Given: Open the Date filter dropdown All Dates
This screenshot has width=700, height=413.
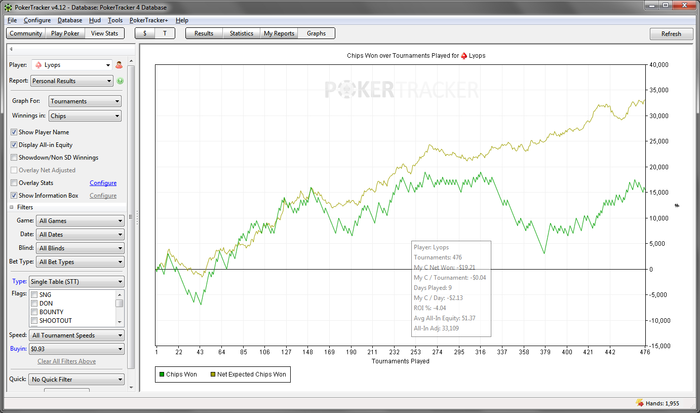Looking at the screenshot, I should pyautogui.click(x=80, y=235).
